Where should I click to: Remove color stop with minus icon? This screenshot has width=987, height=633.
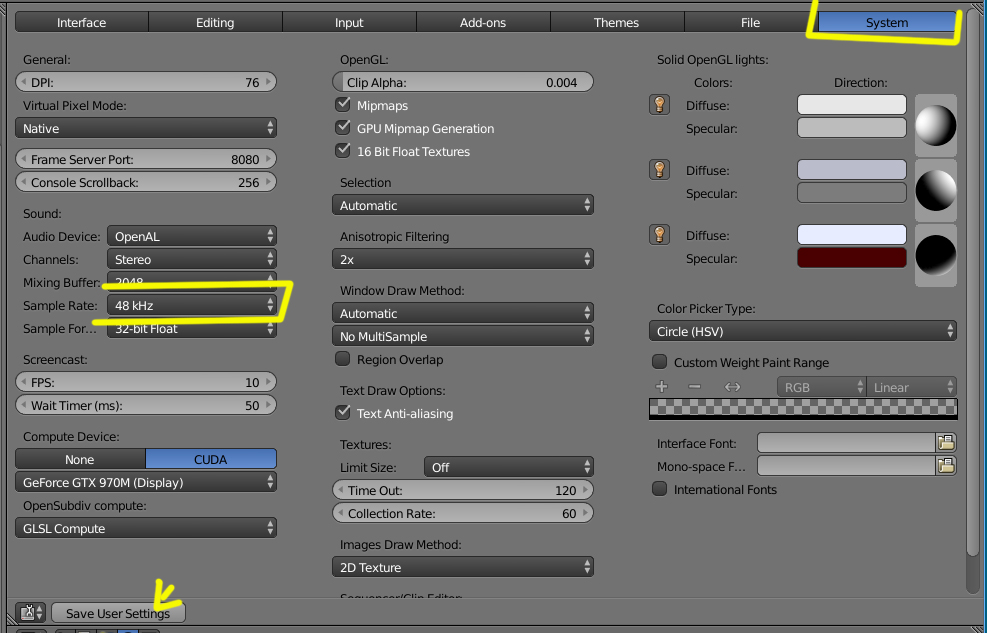pos(694,387)
